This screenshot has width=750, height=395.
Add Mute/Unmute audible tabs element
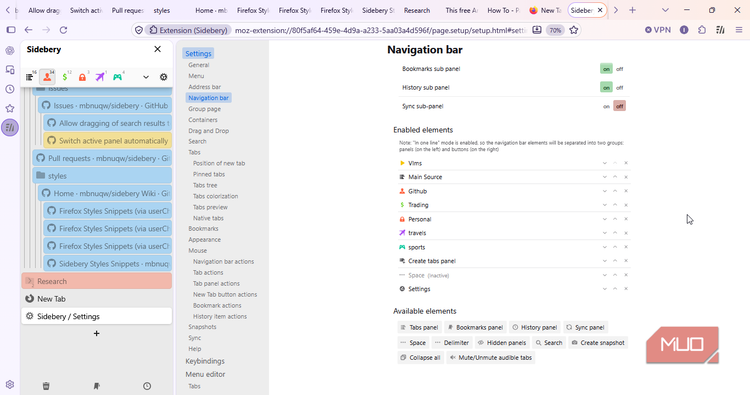[490, 358]
